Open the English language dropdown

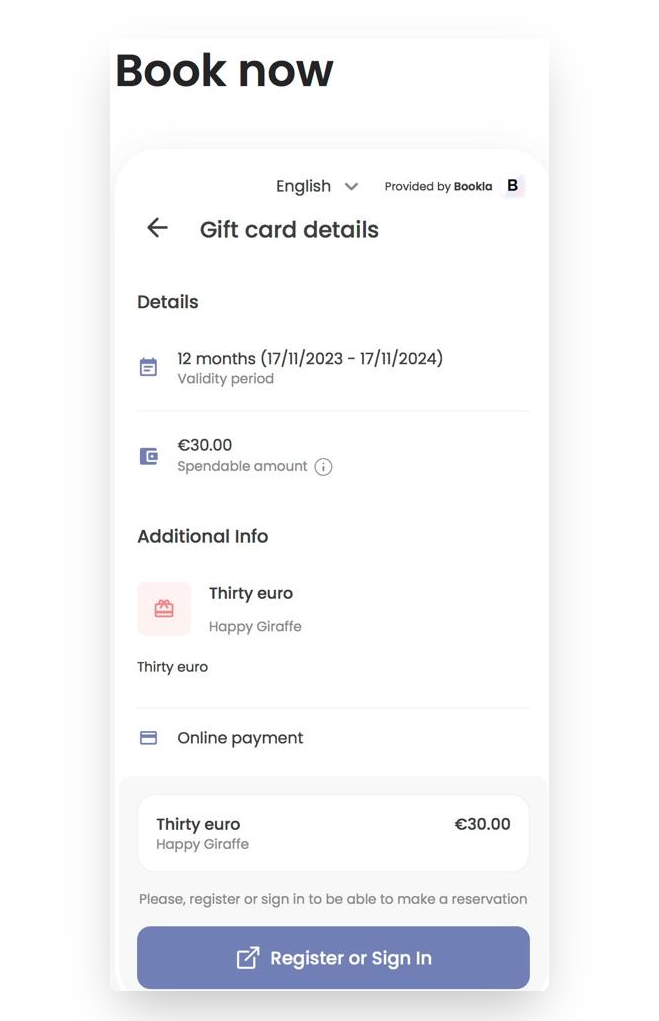303,186
